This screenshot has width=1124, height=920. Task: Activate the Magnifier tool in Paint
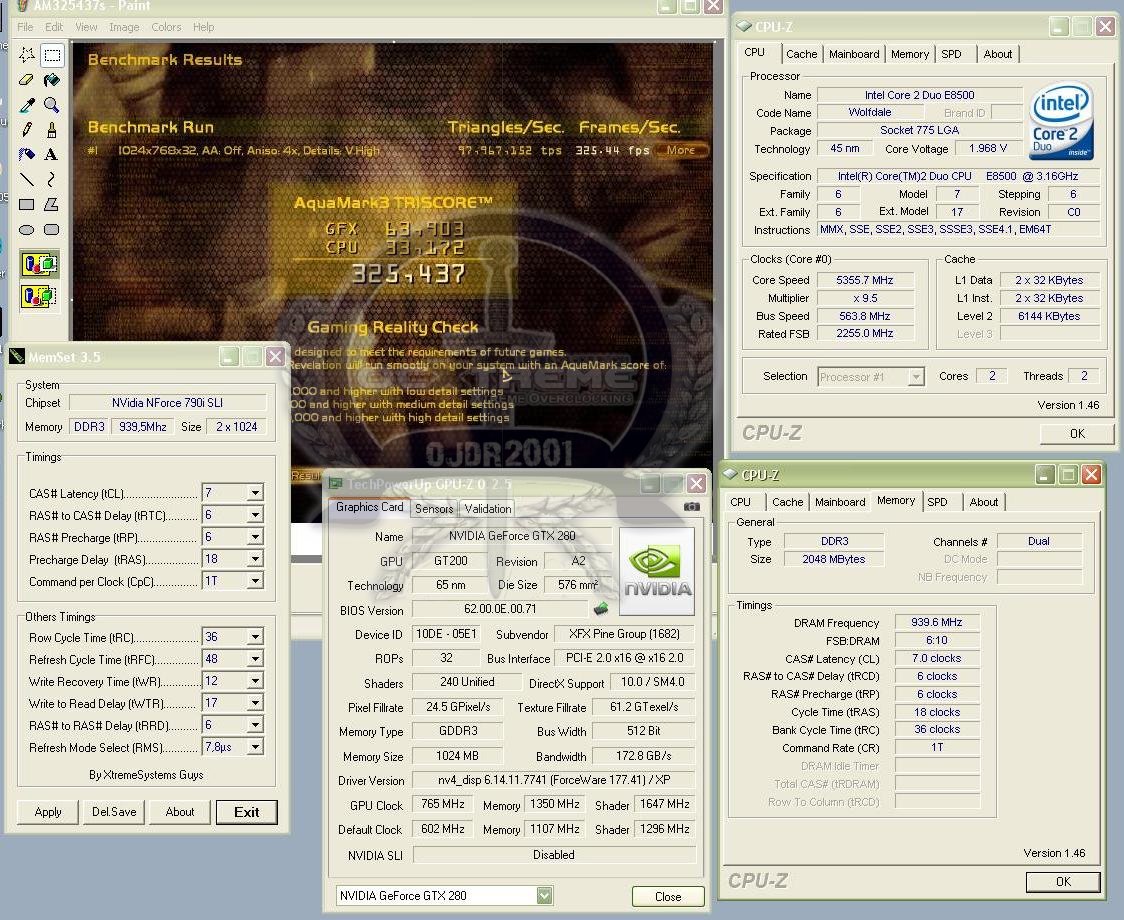(52, 105)
